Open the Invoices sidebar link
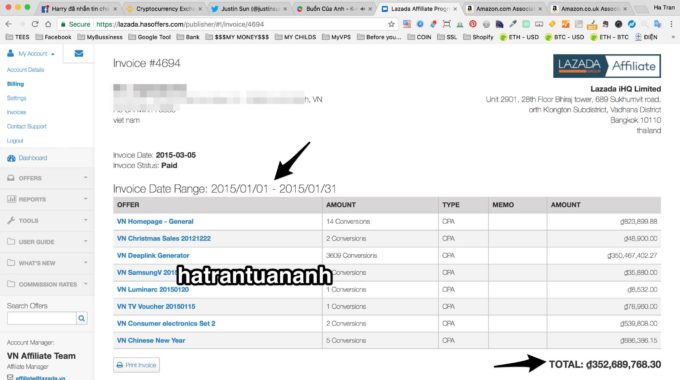 pos(16,112)
